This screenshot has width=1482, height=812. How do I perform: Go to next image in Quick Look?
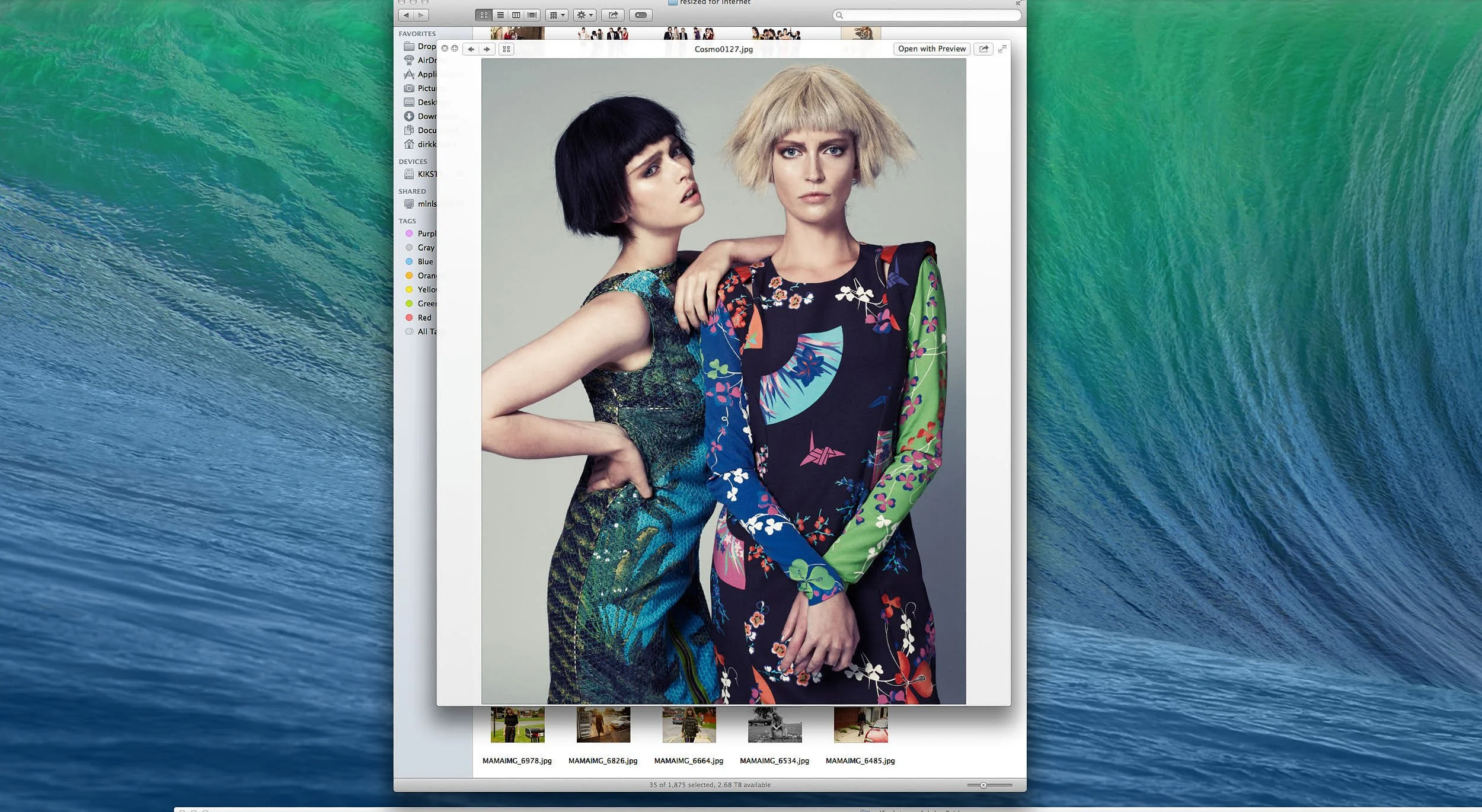tap(487, 49)
